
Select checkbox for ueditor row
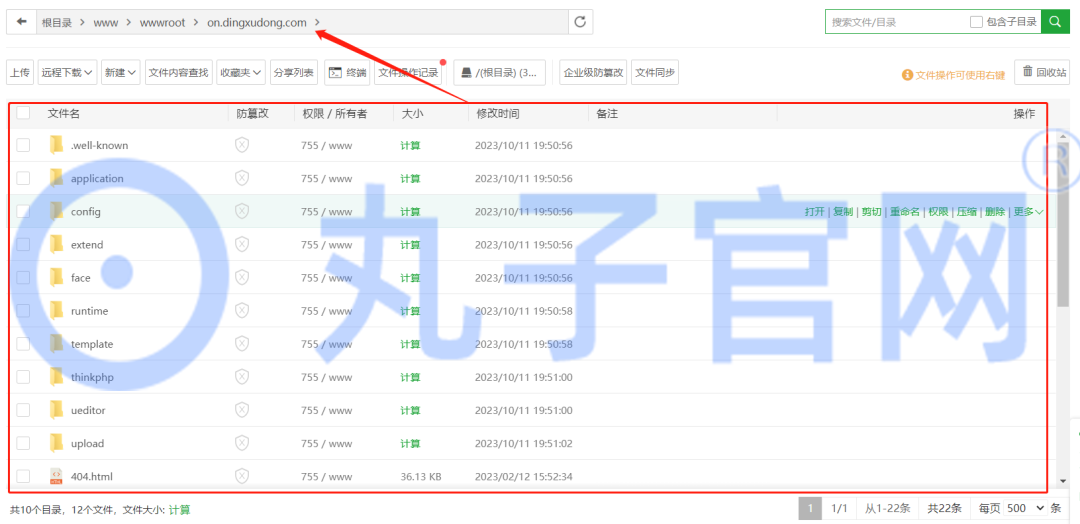point(23,410)
